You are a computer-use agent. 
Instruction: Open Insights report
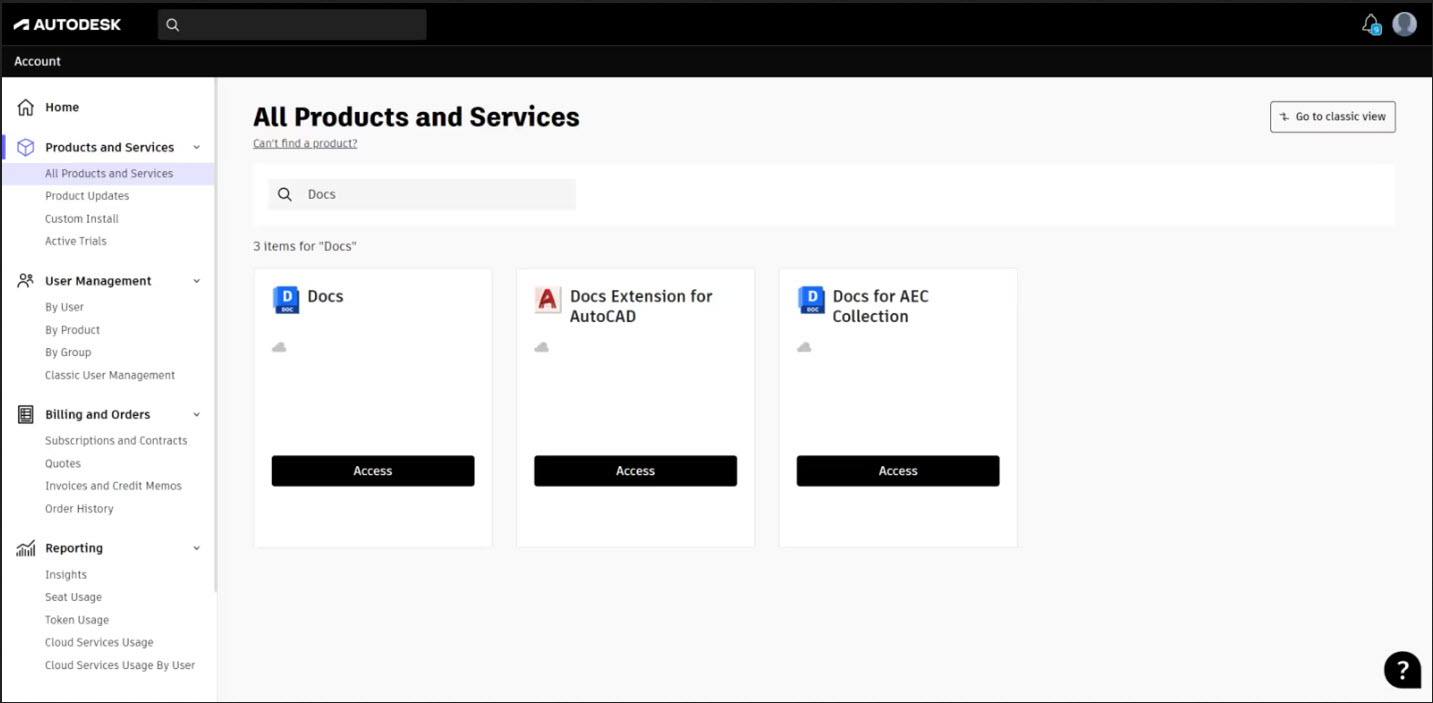pos(66,575)
